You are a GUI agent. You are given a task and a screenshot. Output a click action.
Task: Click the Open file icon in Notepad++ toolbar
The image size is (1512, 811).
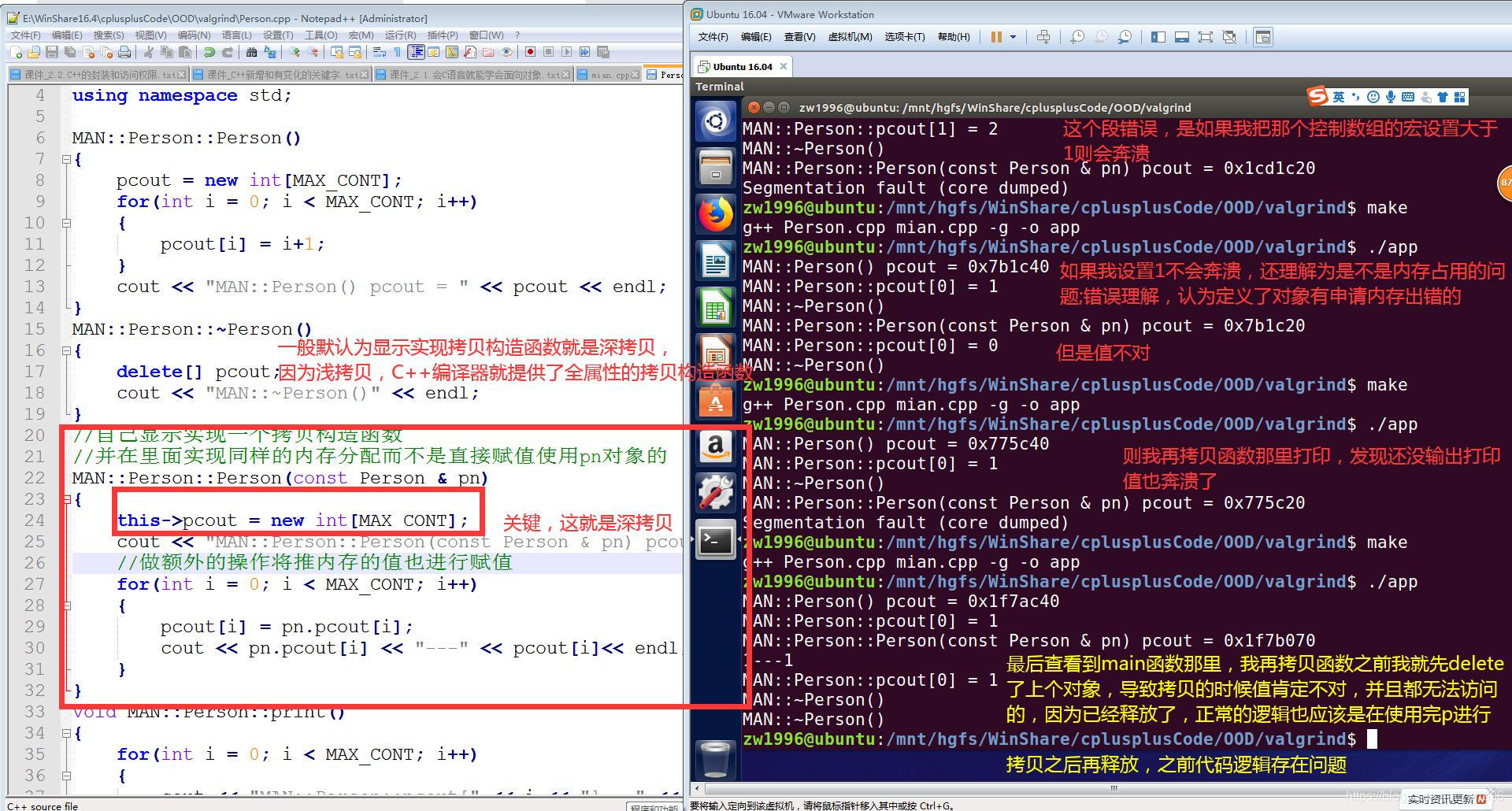33,52
